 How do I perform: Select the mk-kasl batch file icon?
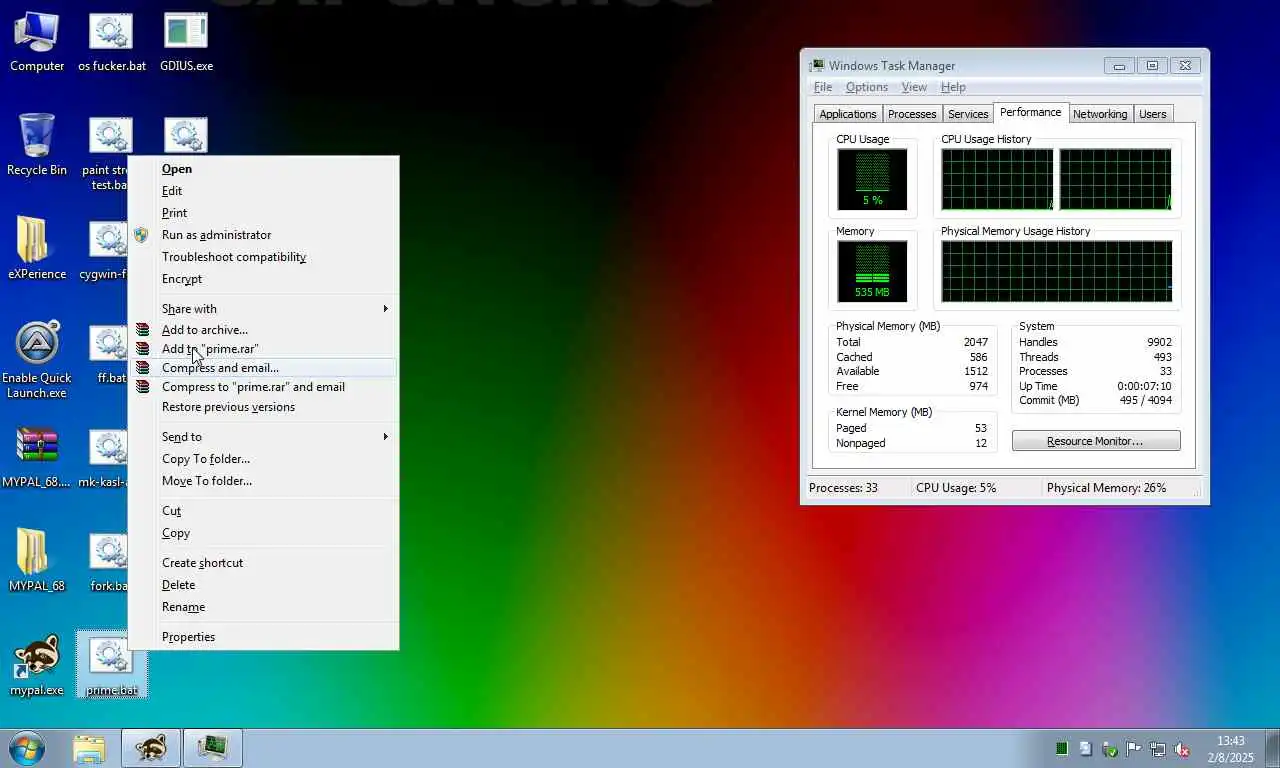(x=104, y=458)
